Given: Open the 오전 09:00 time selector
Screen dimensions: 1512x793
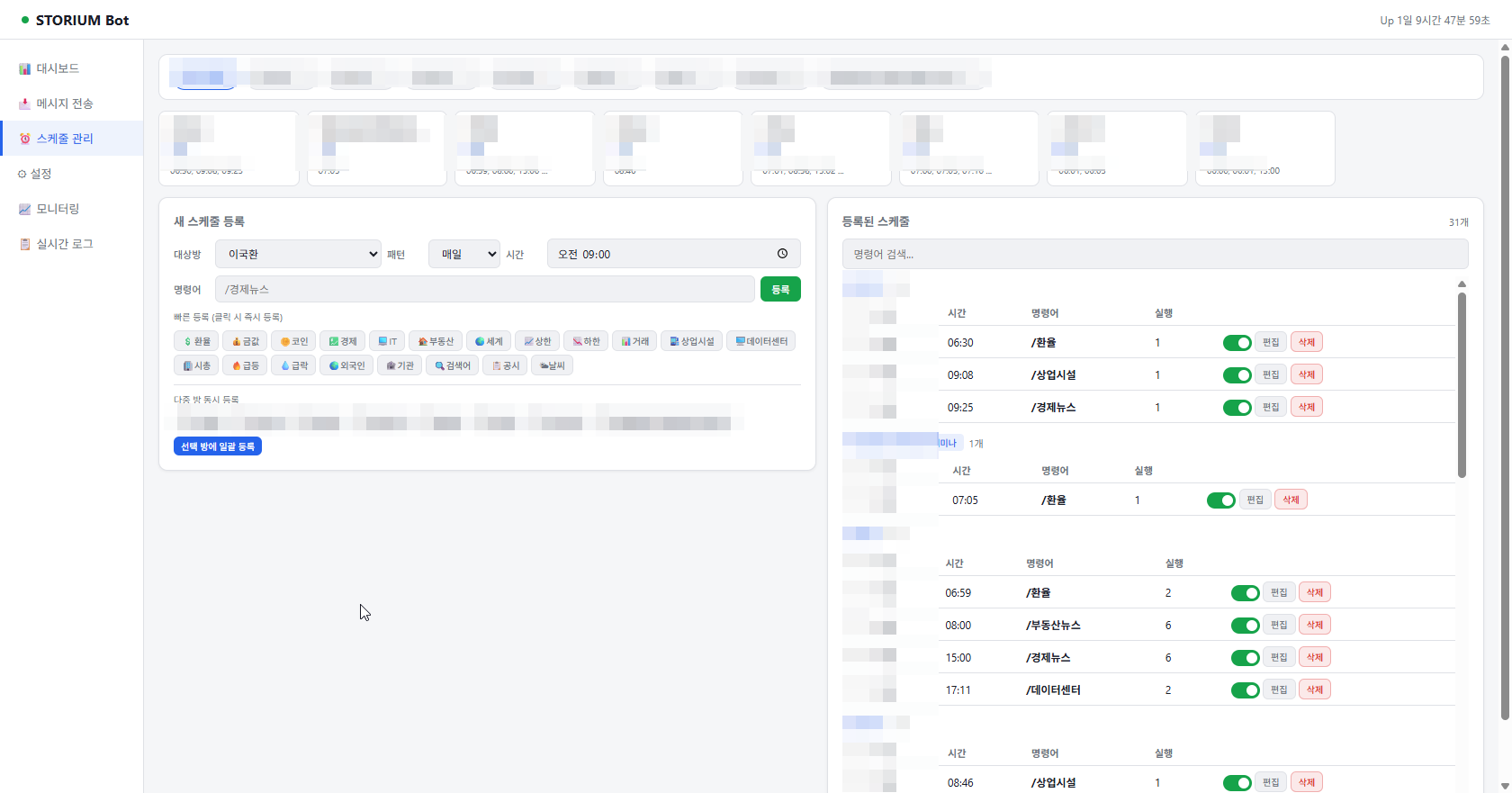Looking at the screenshot, I should (x=661, y=254).
